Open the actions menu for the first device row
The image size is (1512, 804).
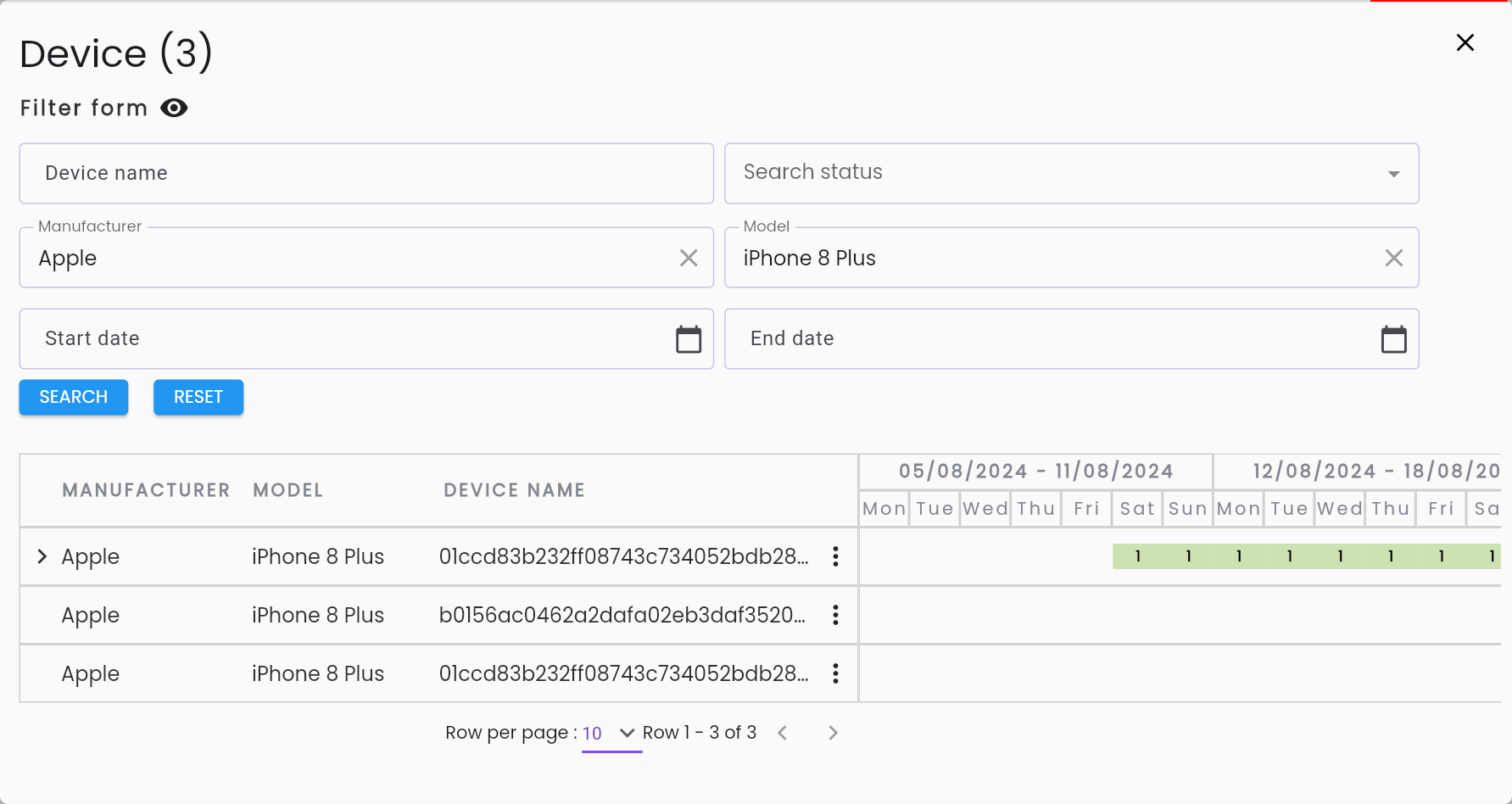click(x=835, y=556)
